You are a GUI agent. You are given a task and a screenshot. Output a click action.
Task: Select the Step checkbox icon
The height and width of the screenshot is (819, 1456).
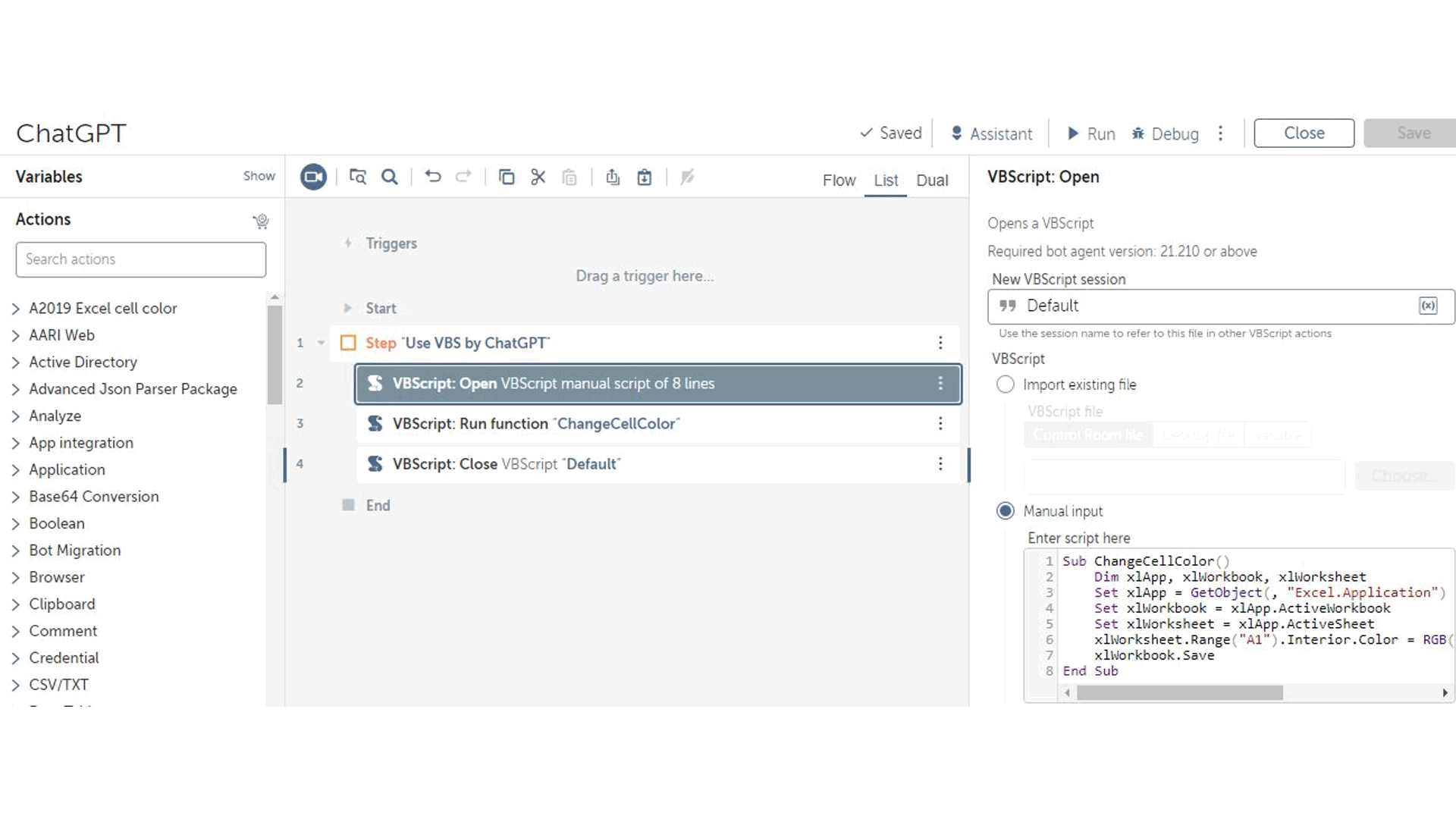coord(348,343)
